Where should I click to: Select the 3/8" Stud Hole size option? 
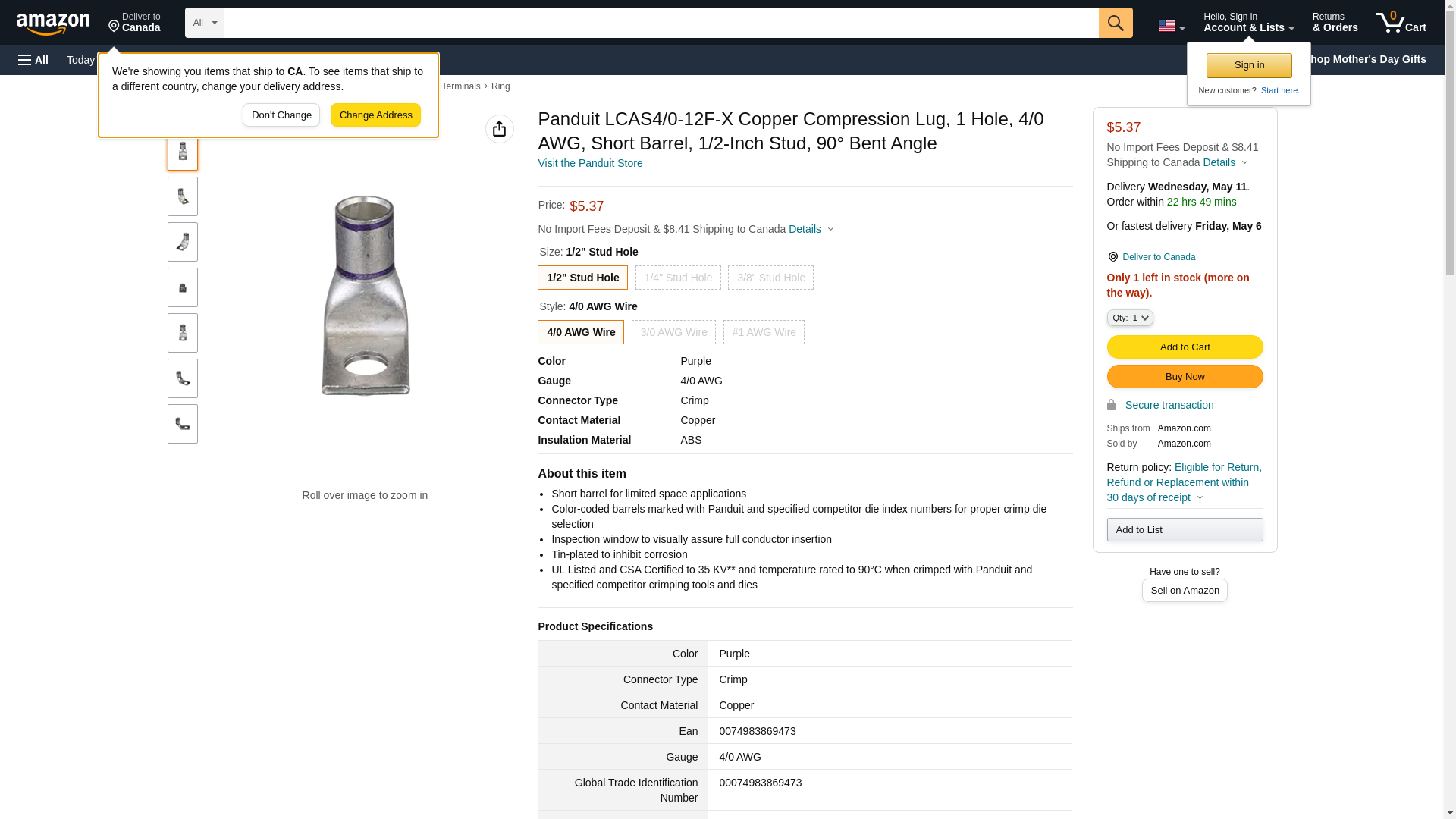pos(770,278)
